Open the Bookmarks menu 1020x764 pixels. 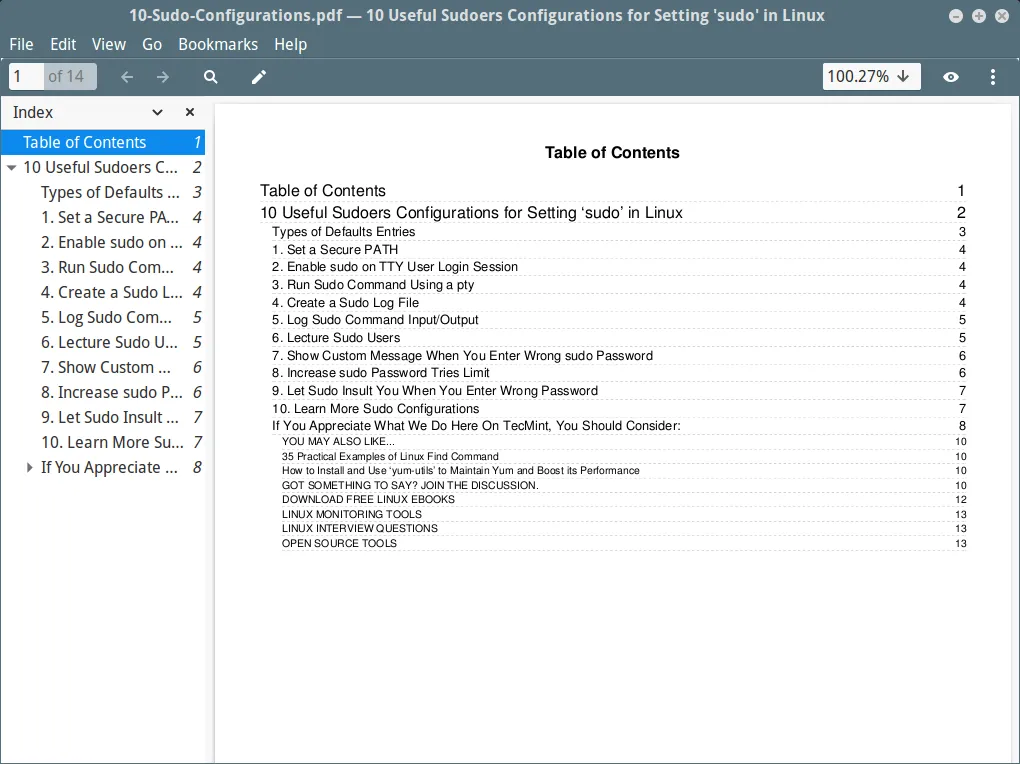pyautogui.click(x=218, y=44)
